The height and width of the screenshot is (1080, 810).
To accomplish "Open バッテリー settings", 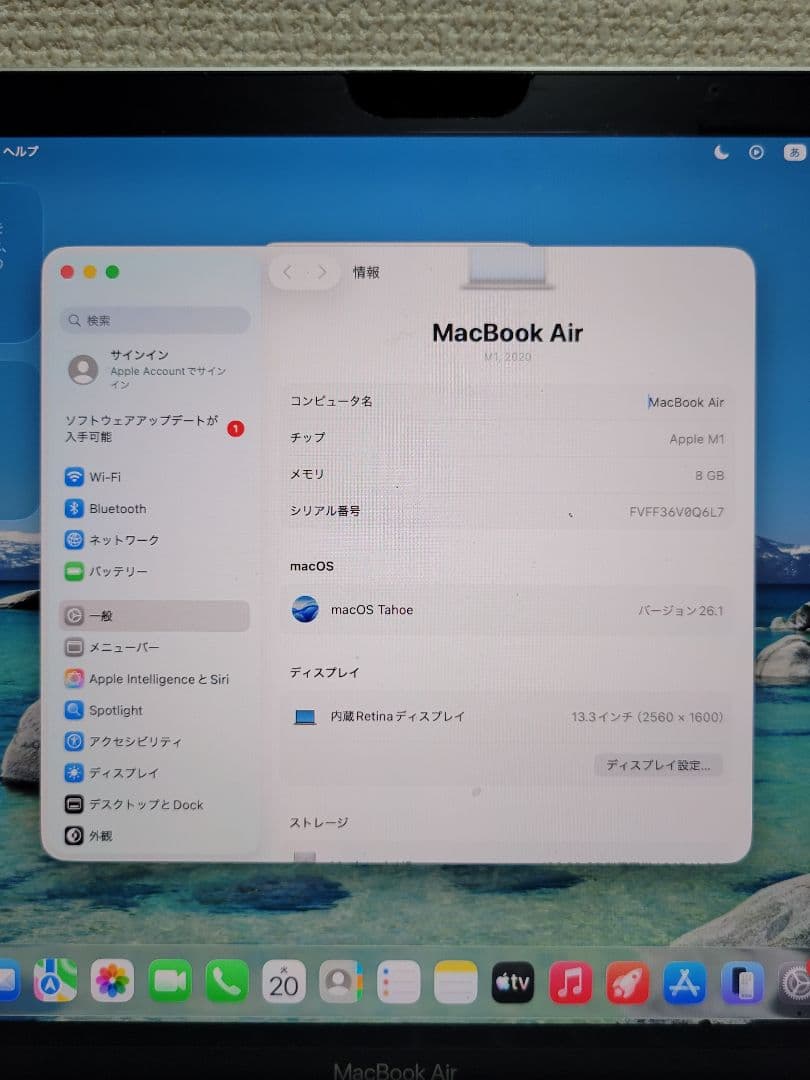I will pos(117,571).
